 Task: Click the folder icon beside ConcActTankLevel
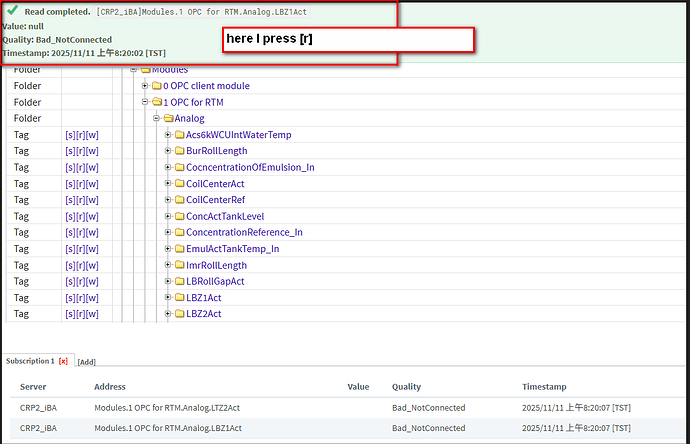[x=179, y=216]
